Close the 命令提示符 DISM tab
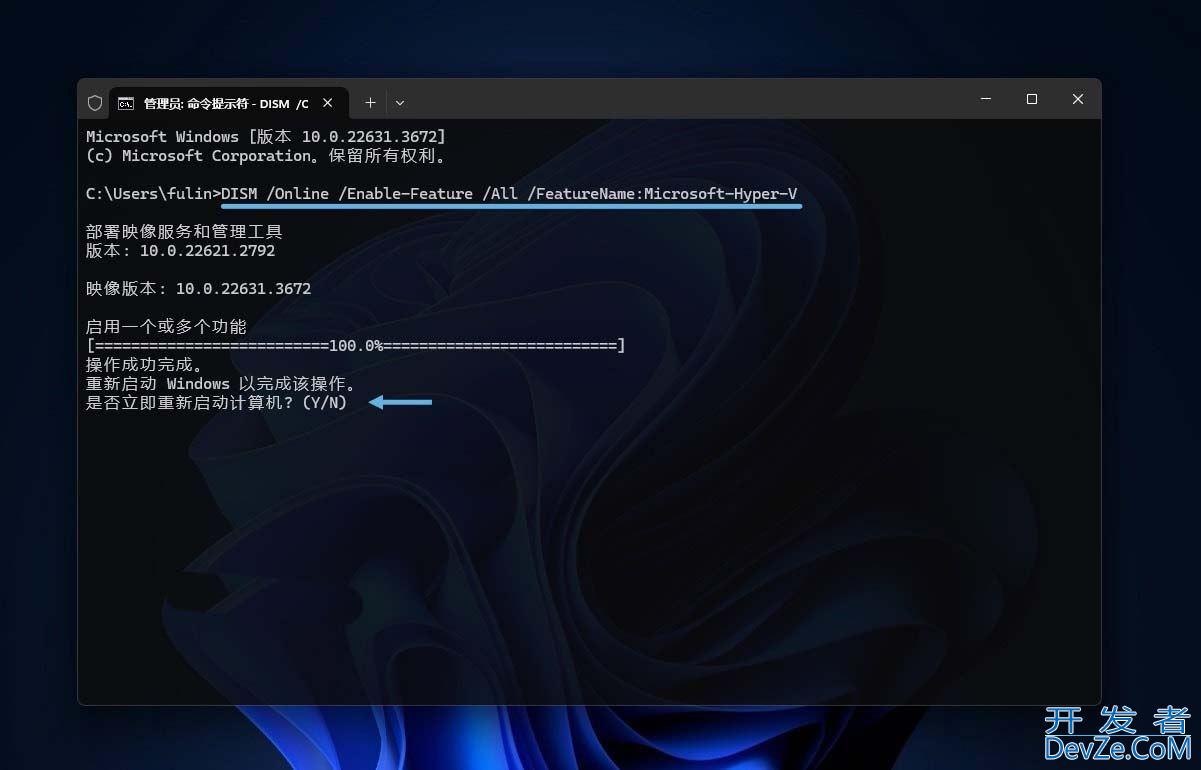The width and height of the screenshot is (1201, 770). coord(328,103)
